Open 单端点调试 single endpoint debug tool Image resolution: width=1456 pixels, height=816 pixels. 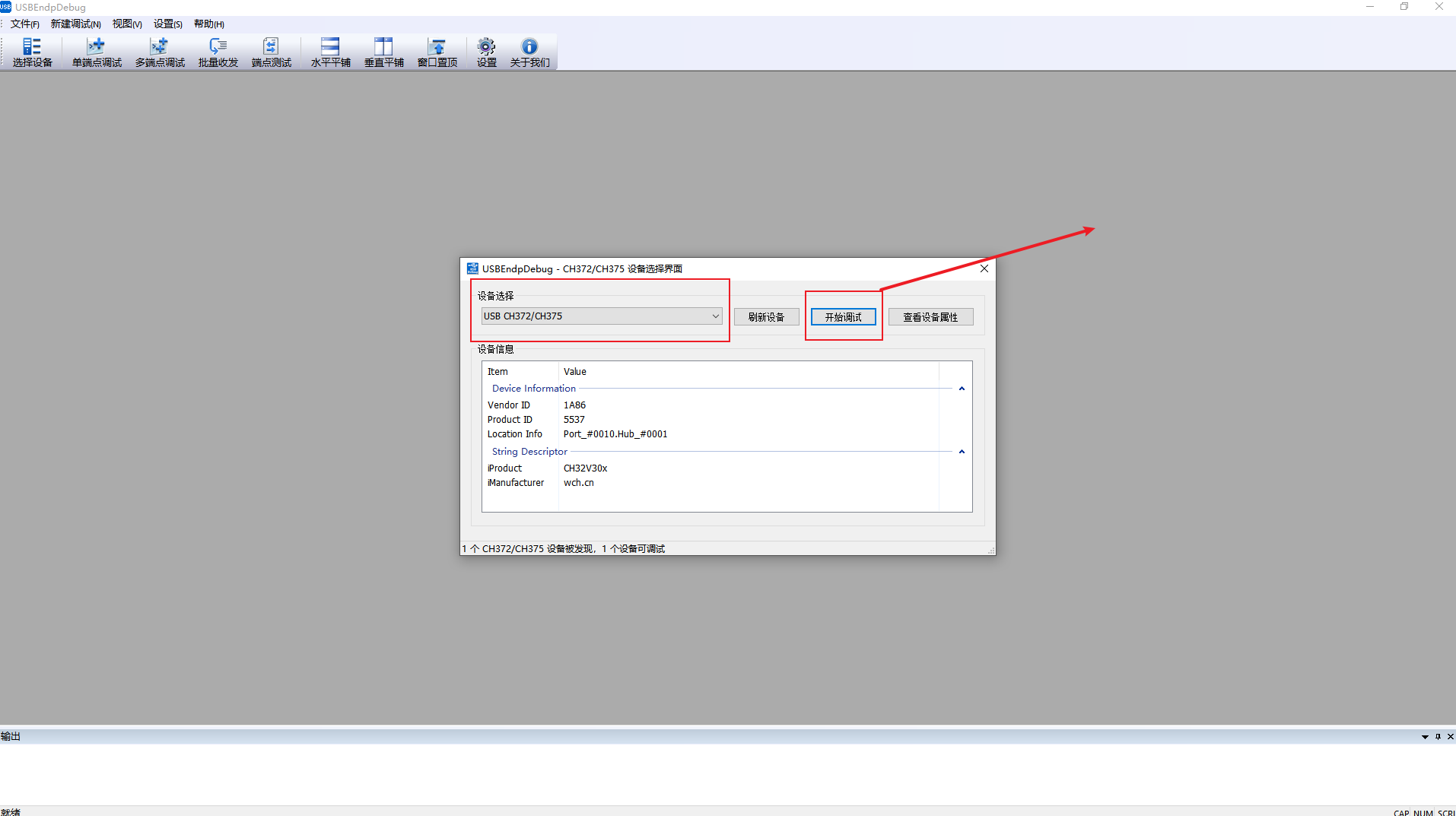click(x=97, y=52)
